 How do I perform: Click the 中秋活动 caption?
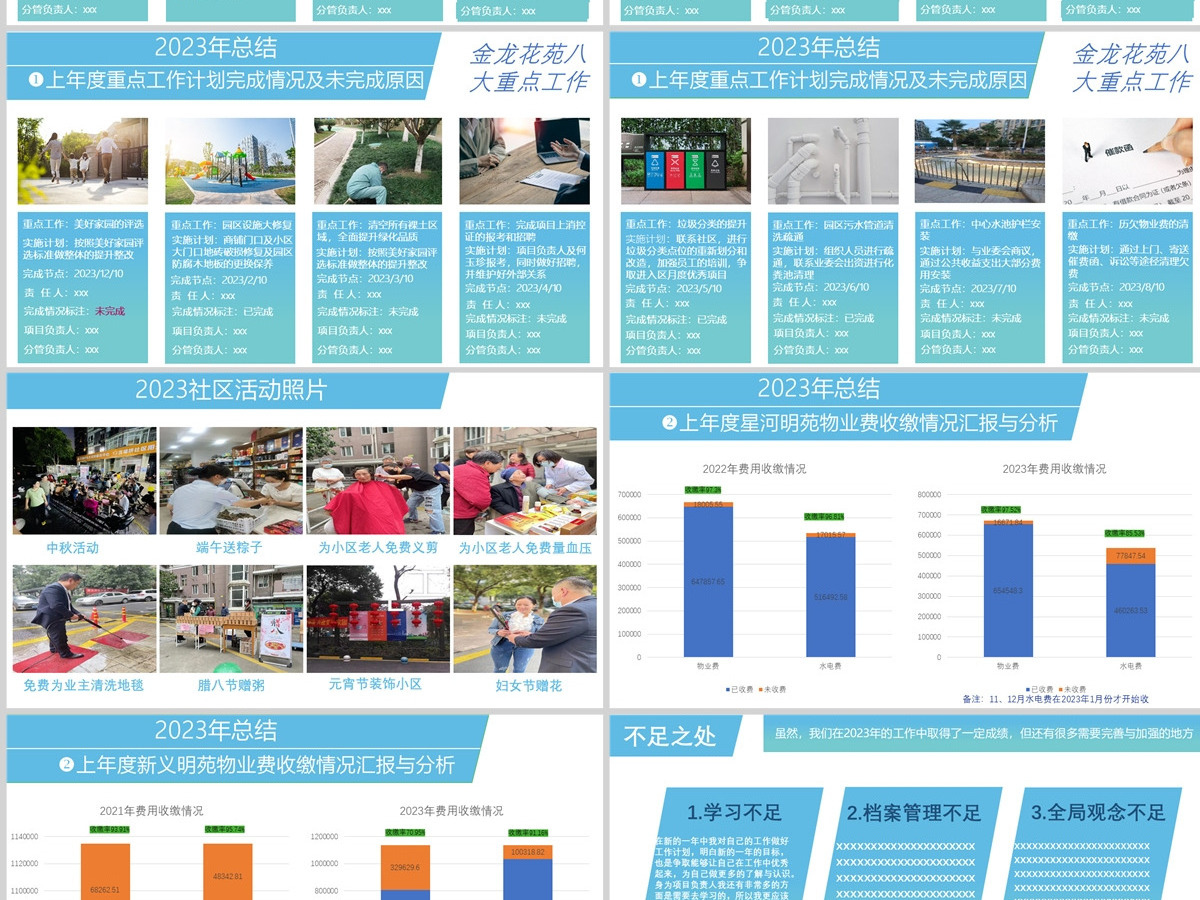(x=73, y=548)
